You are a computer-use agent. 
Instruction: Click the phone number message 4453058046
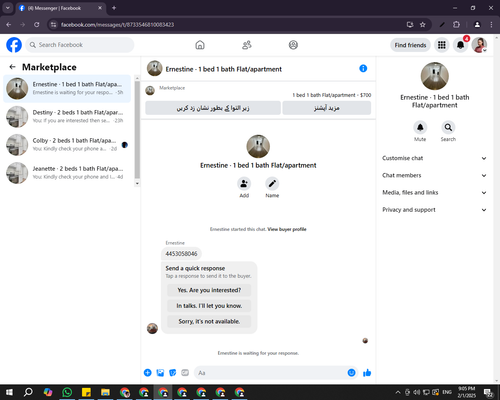pos(181,254)
